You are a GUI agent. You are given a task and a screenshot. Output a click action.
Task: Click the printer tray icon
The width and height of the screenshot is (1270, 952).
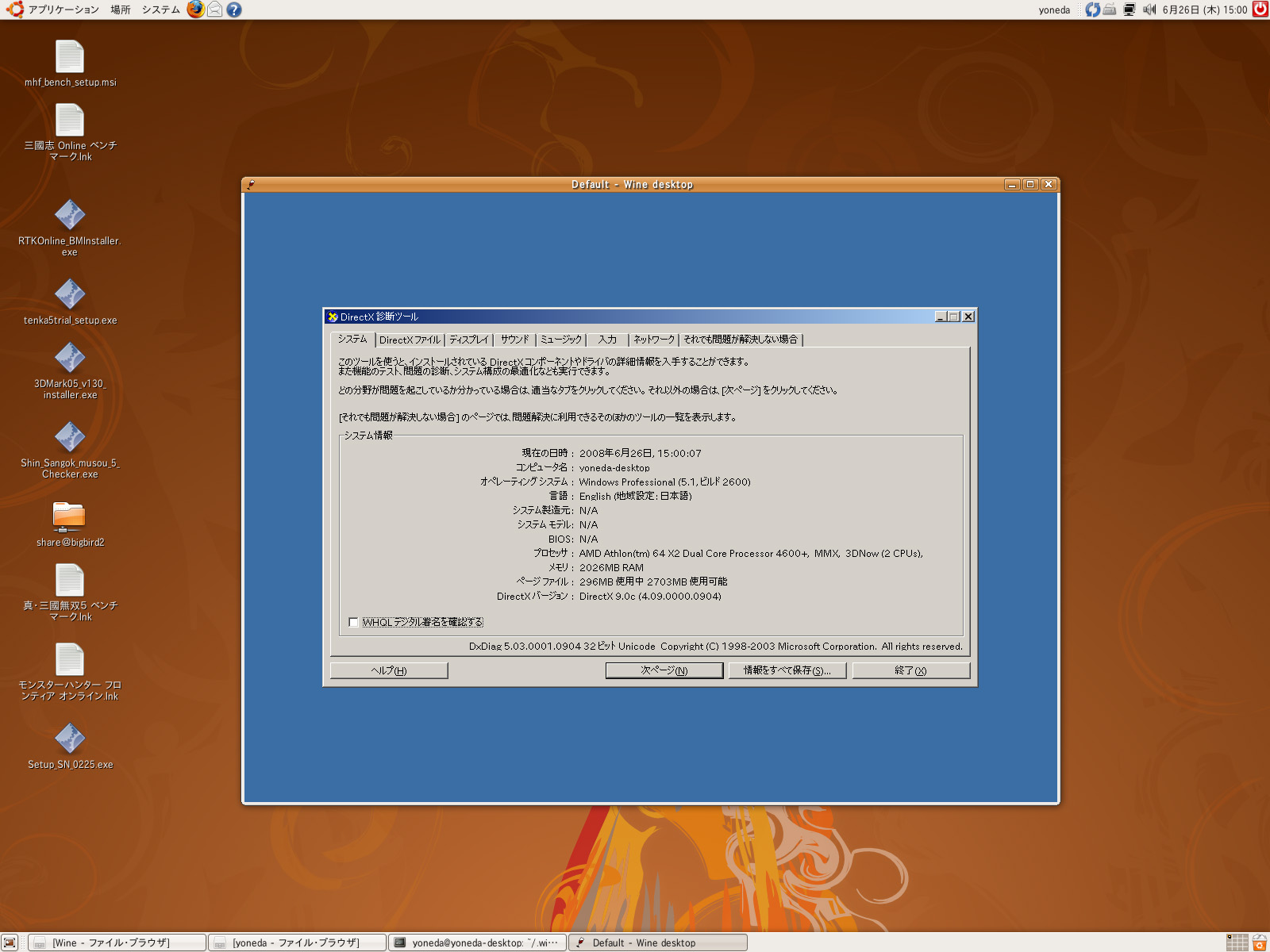(x=1110, y=10)
